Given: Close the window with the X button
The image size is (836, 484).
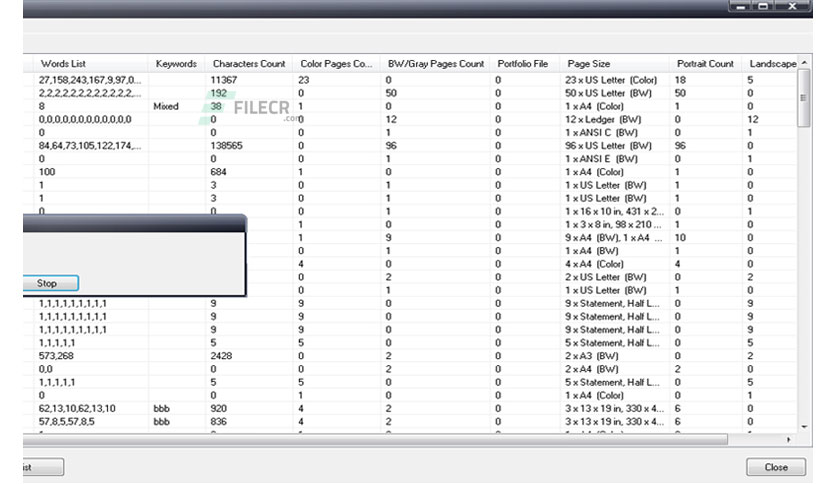Looking at the screenshot, I should point(792,6).
